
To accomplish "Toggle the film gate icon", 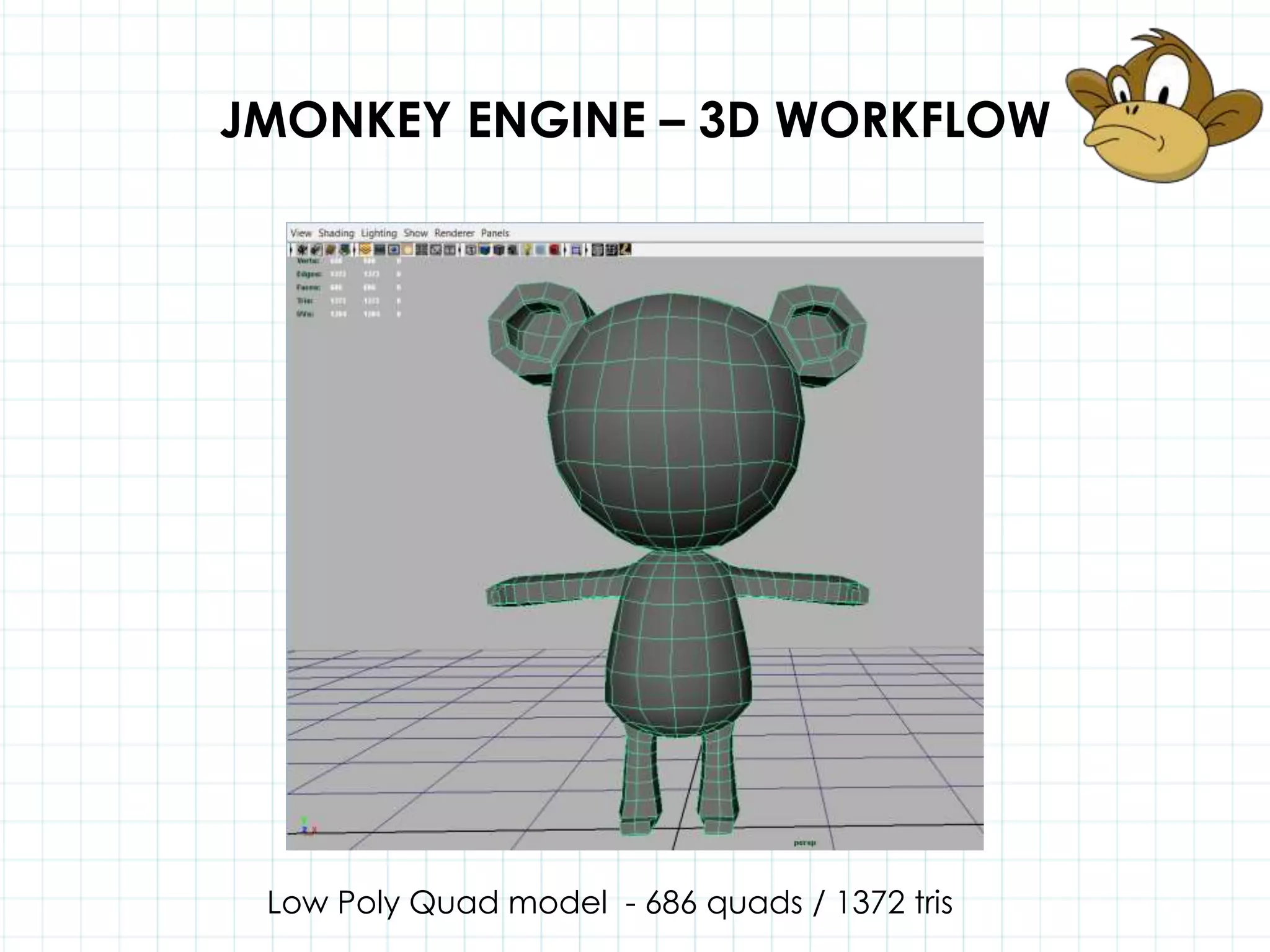I will (x=380, y=250).
